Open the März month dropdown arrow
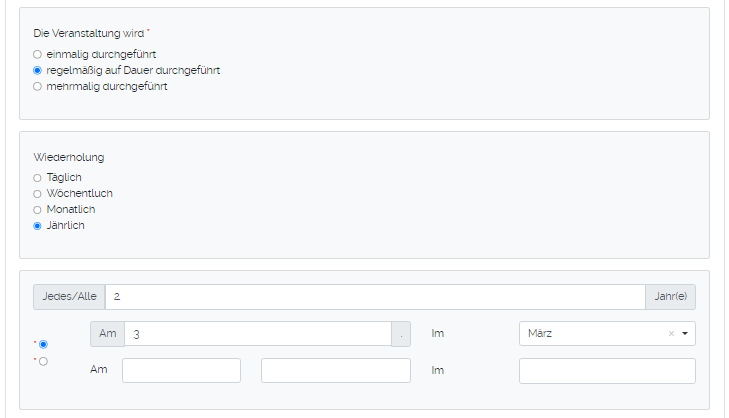The width and height of the screenshot is (729, 418). 685,334
